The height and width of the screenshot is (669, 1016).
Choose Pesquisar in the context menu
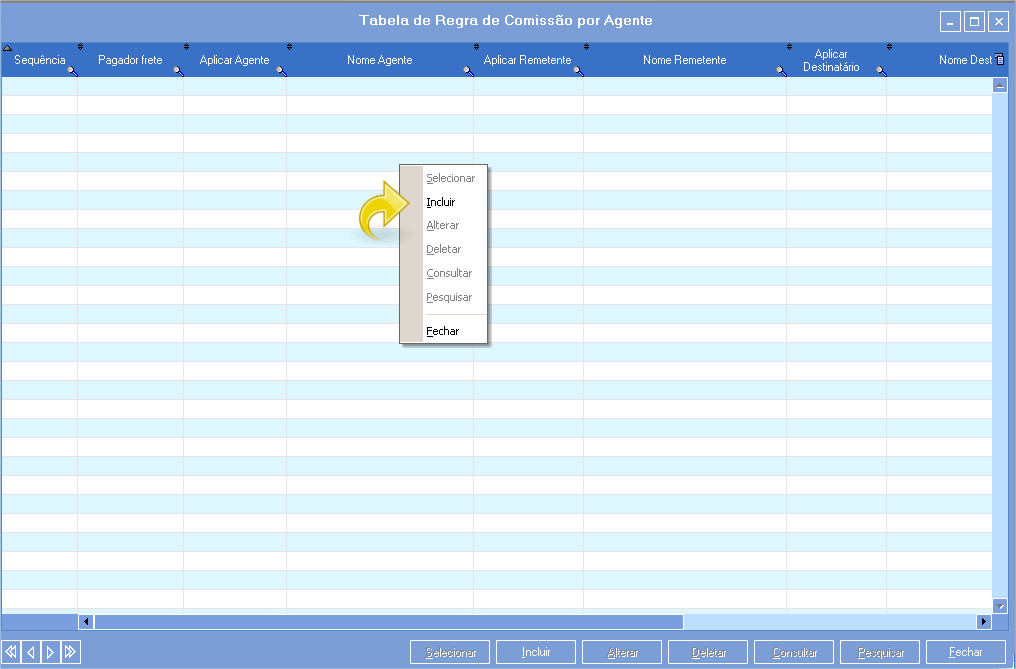[449, 298]
